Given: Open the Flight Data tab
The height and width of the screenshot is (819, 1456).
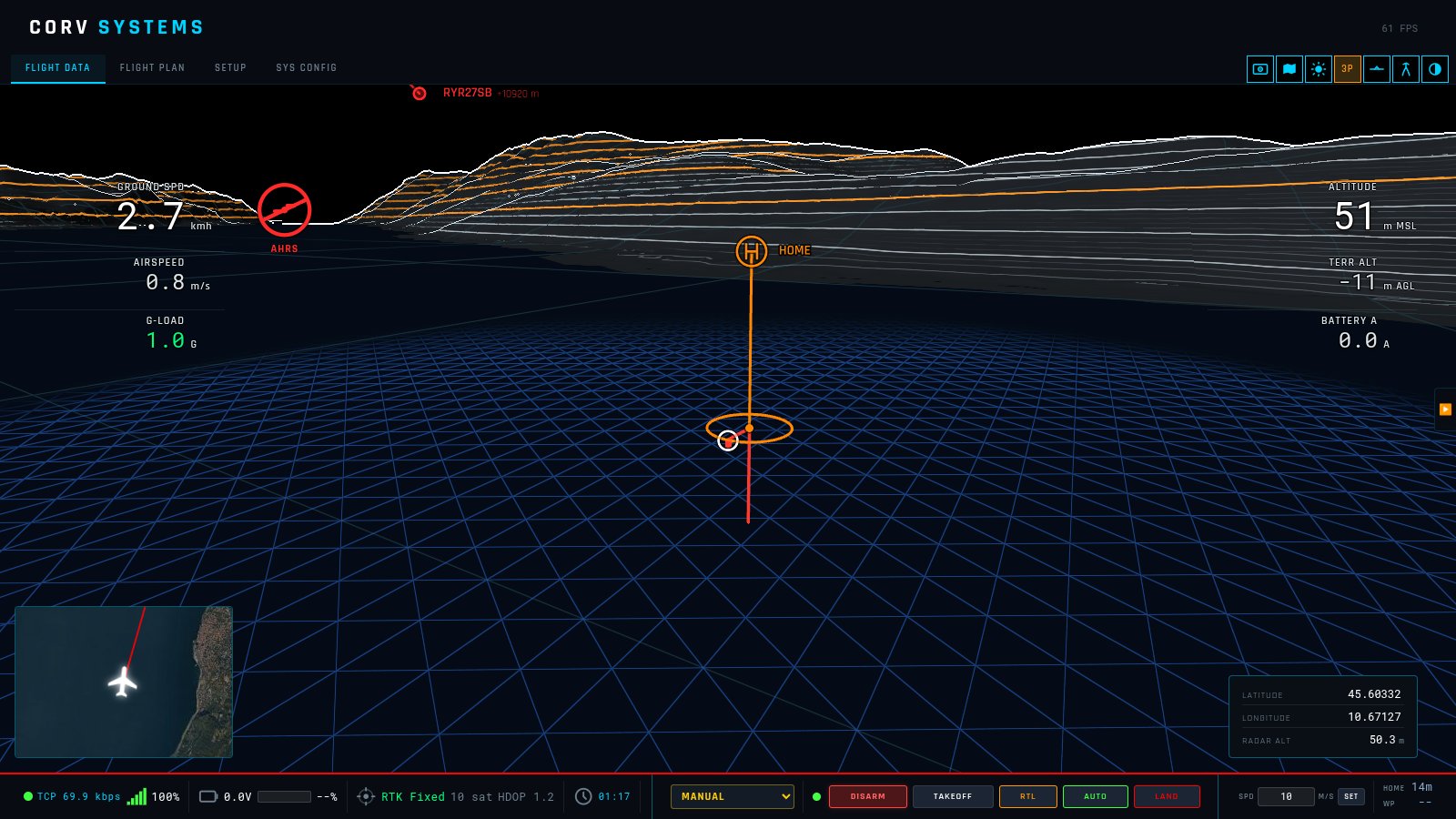Looking at the screenshot, I should pos(58,68).
